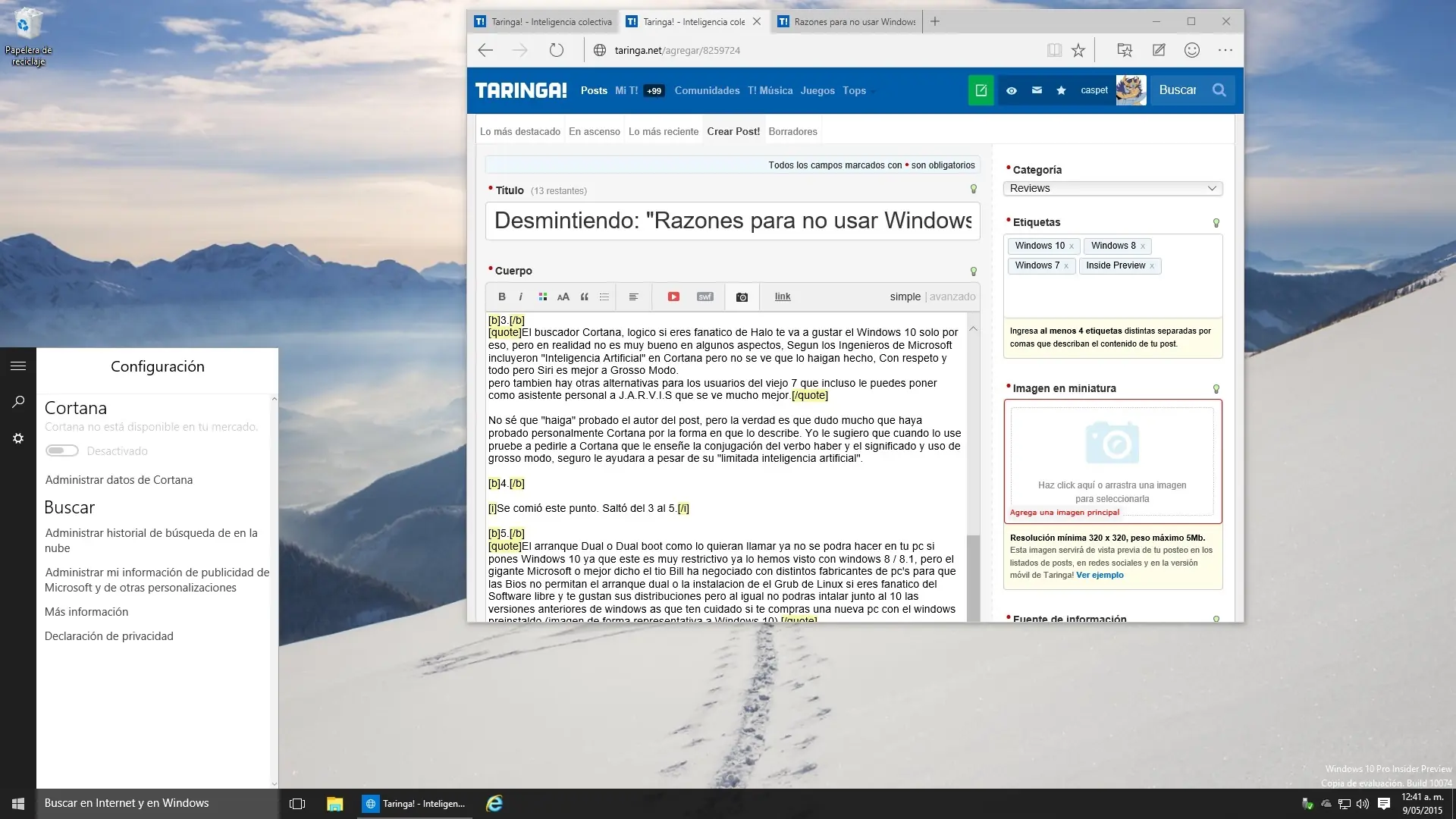Insert a YouTube video into the post body
The width and height of the screenshot is (1456, 819).
(673, 297)
